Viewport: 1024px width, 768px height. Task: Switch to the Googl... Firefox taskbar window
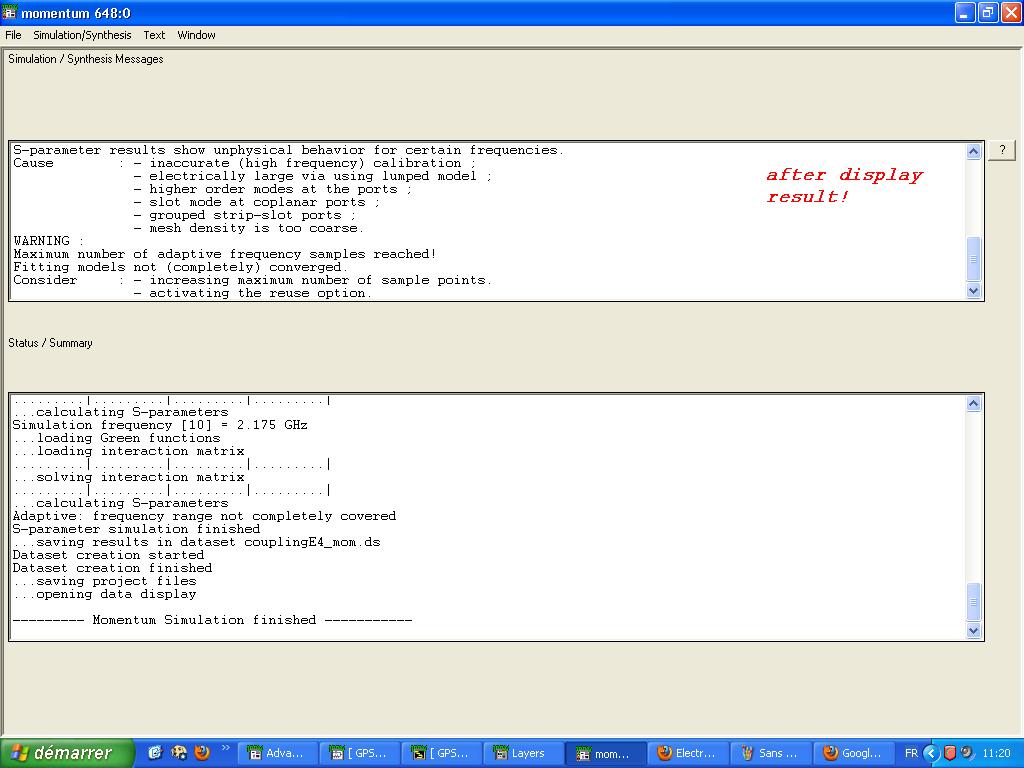[852, 754]
